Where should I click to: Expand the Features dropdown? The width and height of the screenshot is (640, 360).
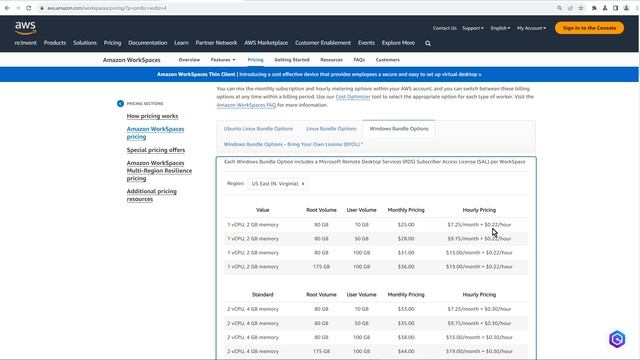tap(223, 60)
